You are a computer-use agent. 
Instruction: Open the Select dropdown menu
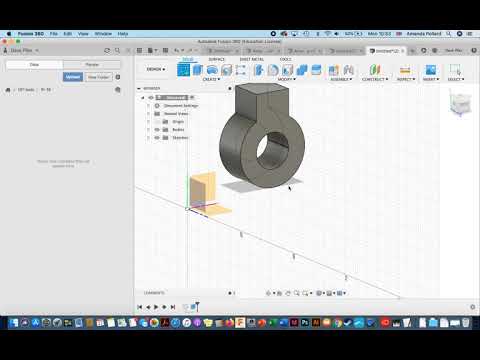click(456, 79)
